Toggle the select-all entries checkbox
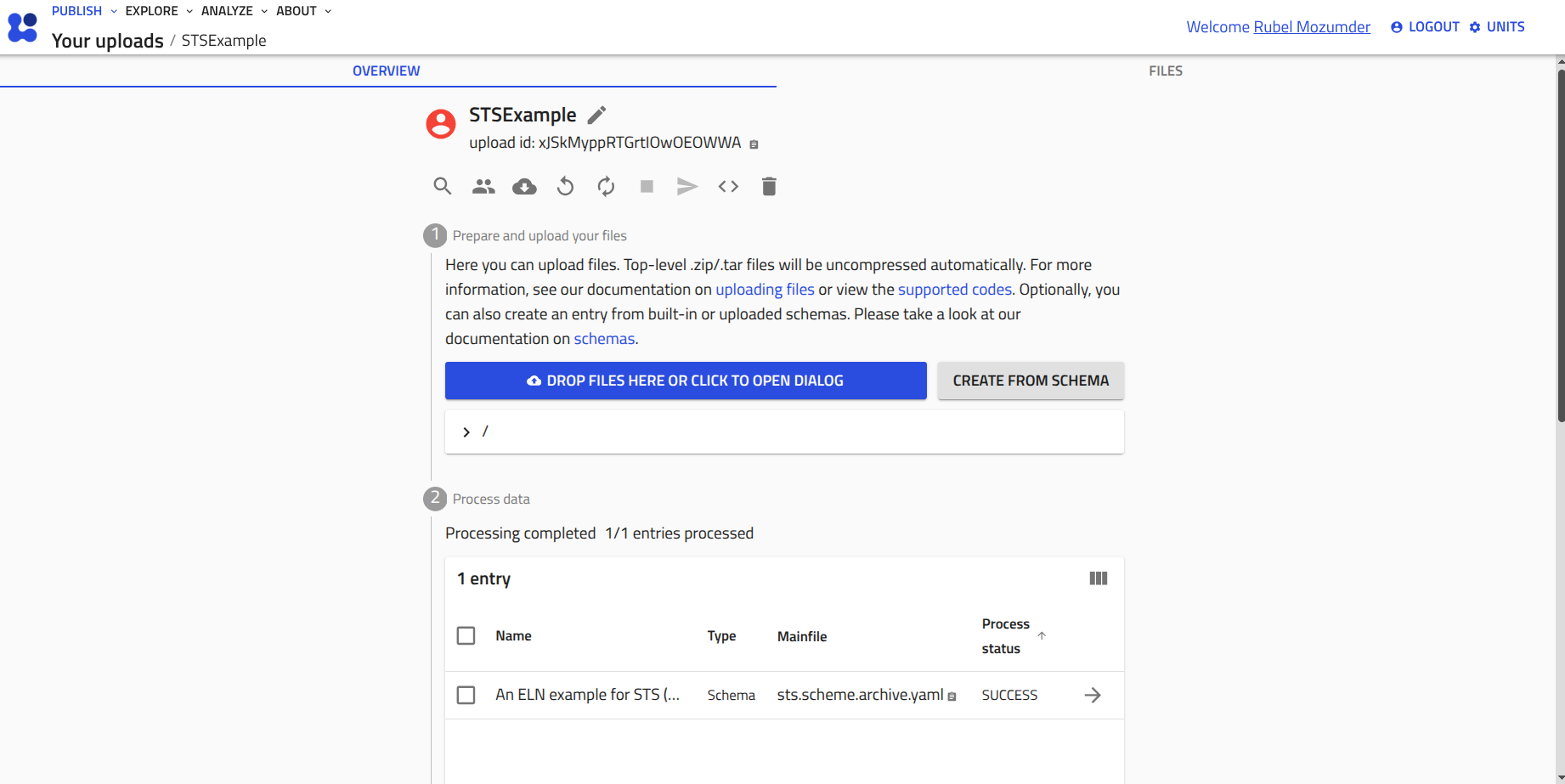Viewport: 1565px width, 784px height. (x=466, y=635)
